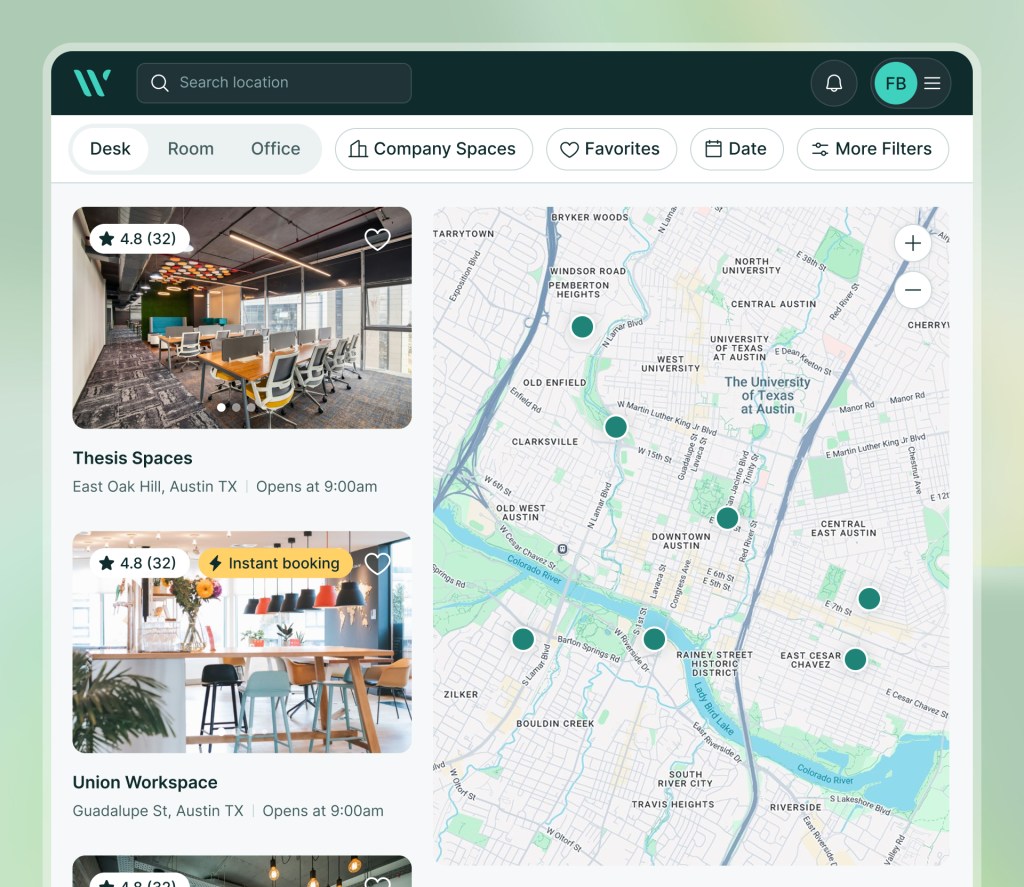Select the map pin near East Cesar Chavez
The width and height of the screenshot is (1024, 887).
pyautogui.click(x=856, y=659)
